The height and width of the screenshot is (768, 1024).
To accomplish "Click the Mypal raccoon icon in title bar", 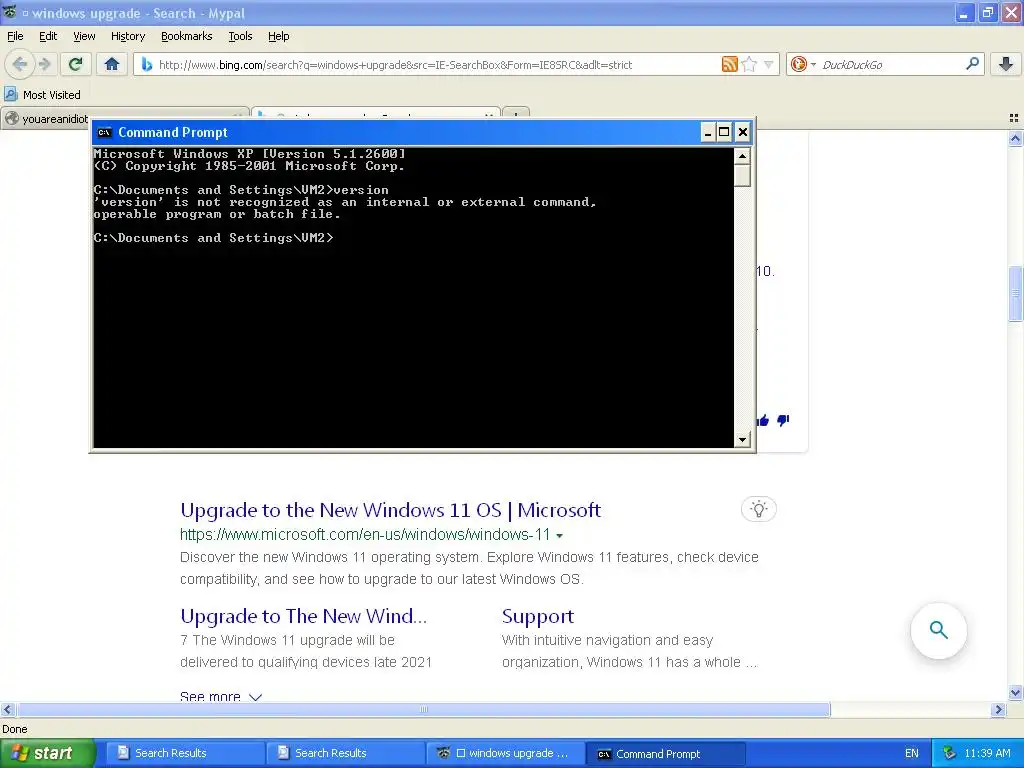I will (x=10, y=12).
